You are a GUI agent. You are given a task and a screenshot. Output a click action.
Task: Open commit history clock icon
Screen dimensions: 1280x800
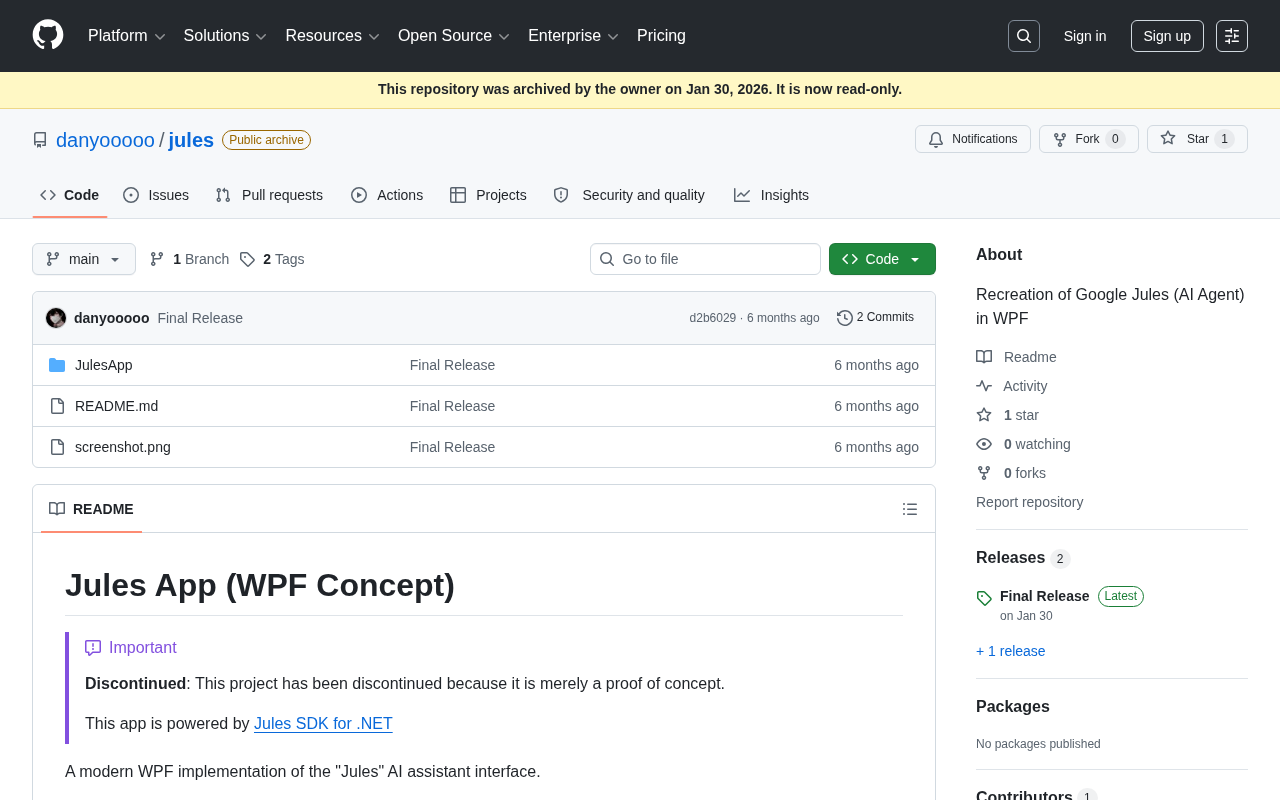(845, 318)
